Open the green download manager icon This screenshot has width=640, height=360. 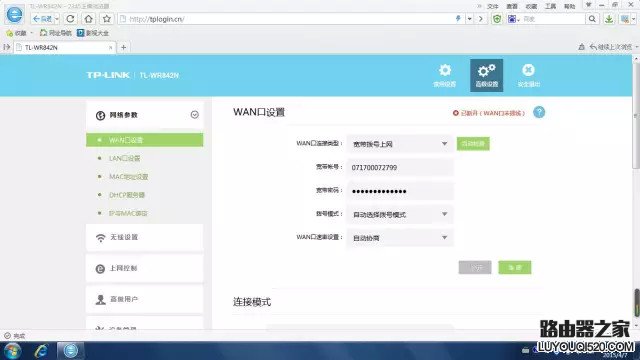point(609,19)
